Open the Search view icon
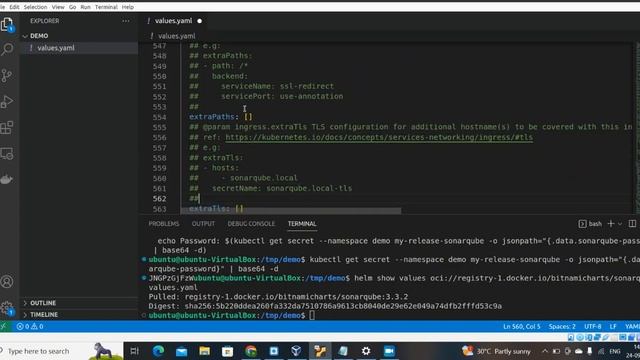The image size is (640, 360). coord(7,49)
